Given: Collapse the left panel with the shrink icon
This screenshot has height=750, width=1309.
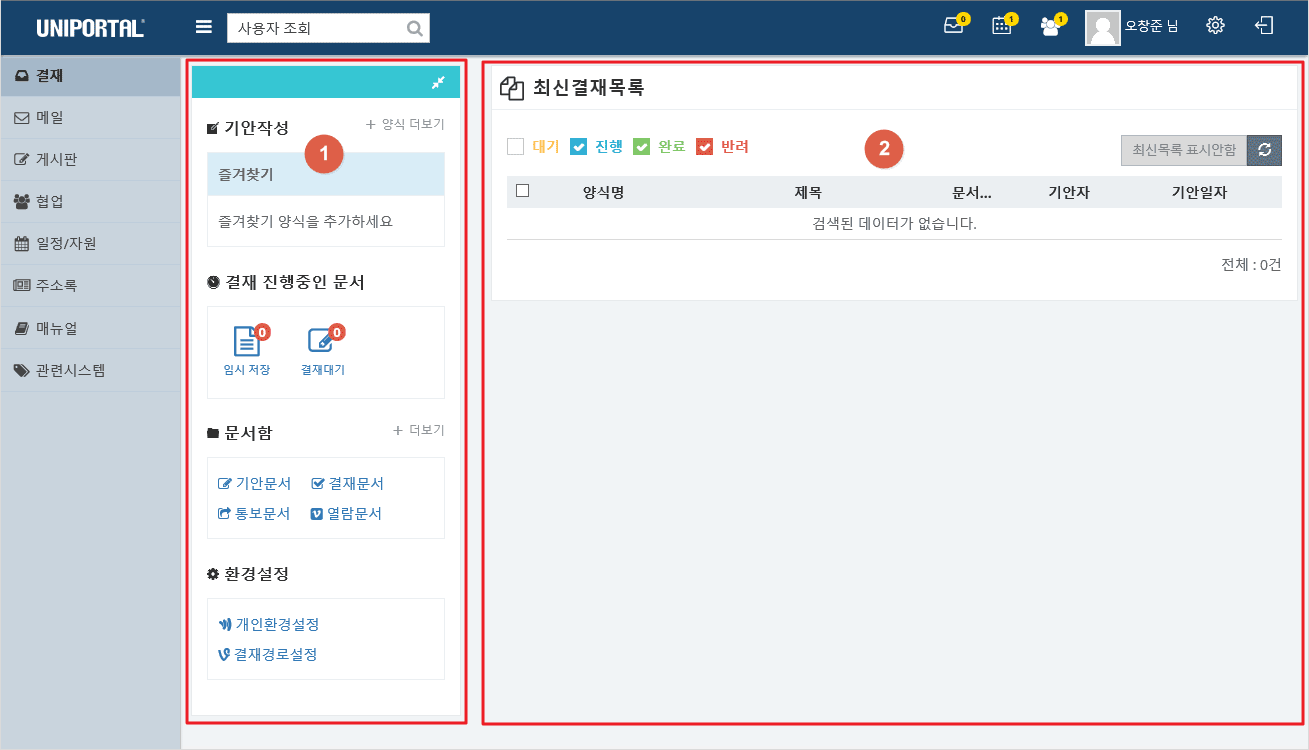Looking at the screenshot, I should pos(437,82).
